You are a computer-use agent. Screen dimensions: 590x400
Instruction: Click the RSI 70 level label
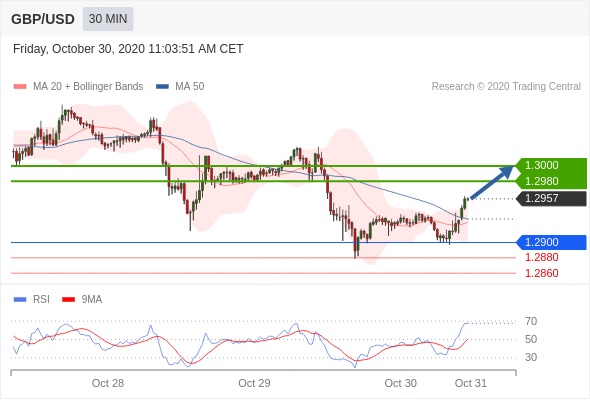531,322
